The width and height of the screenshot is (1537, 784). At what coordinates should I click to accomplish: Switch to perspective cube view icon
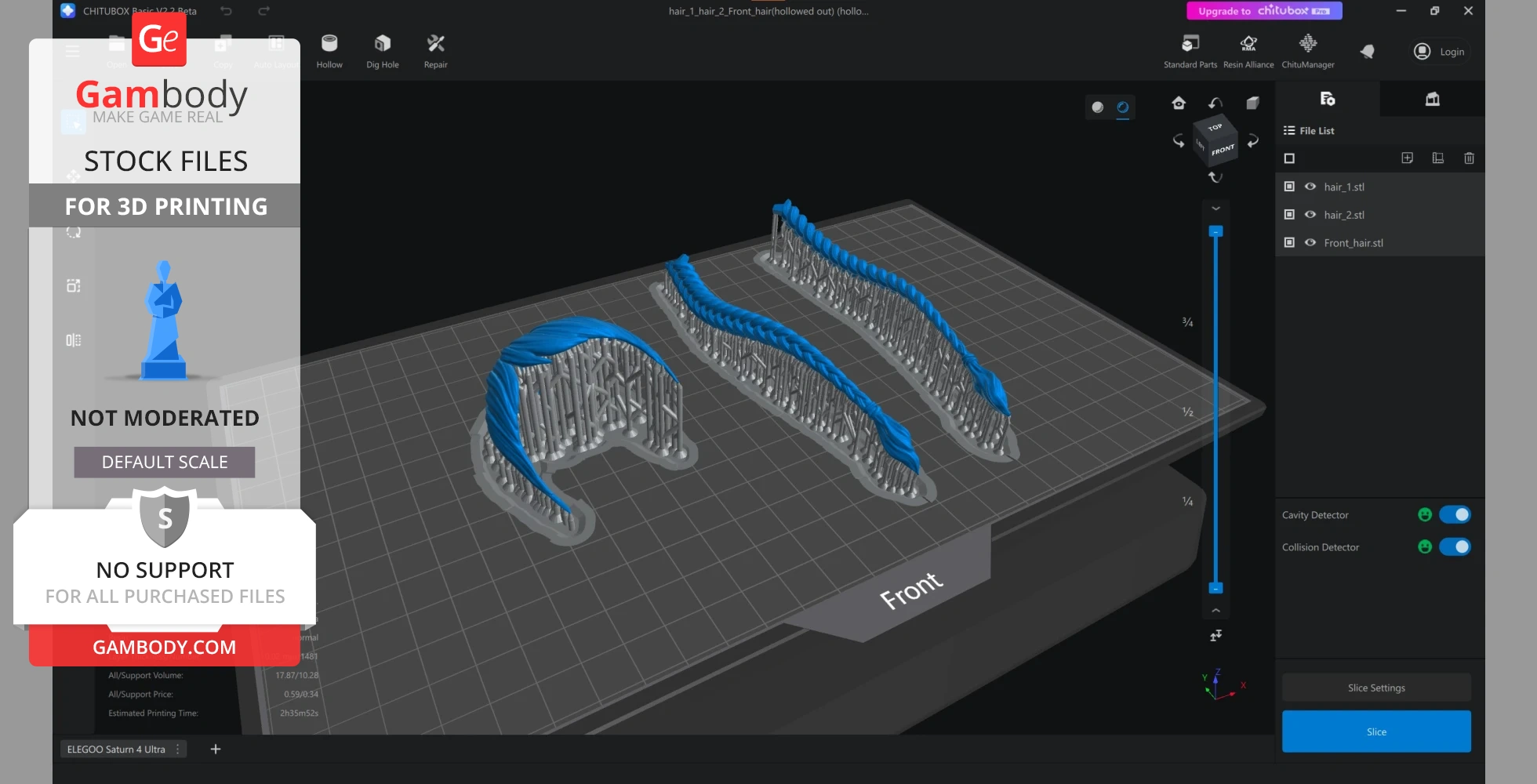(x=1252, y=103)
